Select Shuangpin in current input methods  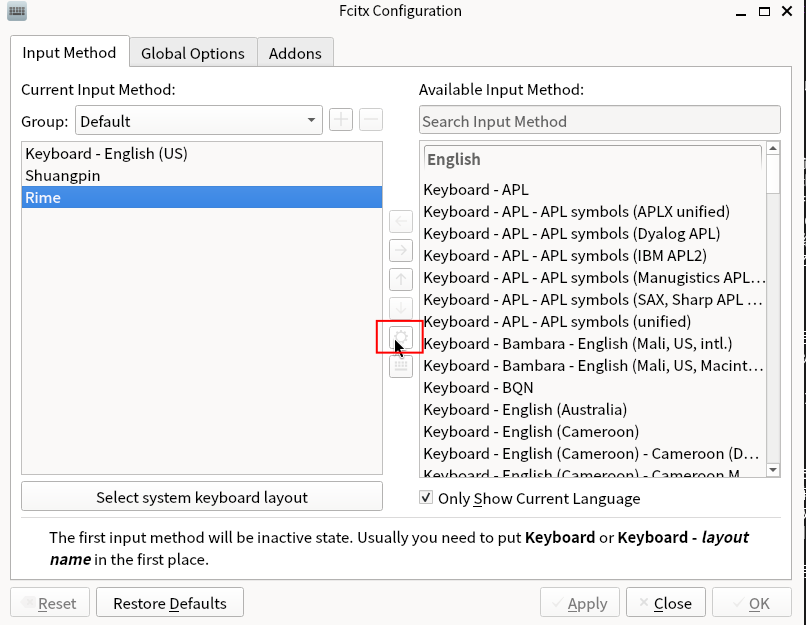[63, 175]
